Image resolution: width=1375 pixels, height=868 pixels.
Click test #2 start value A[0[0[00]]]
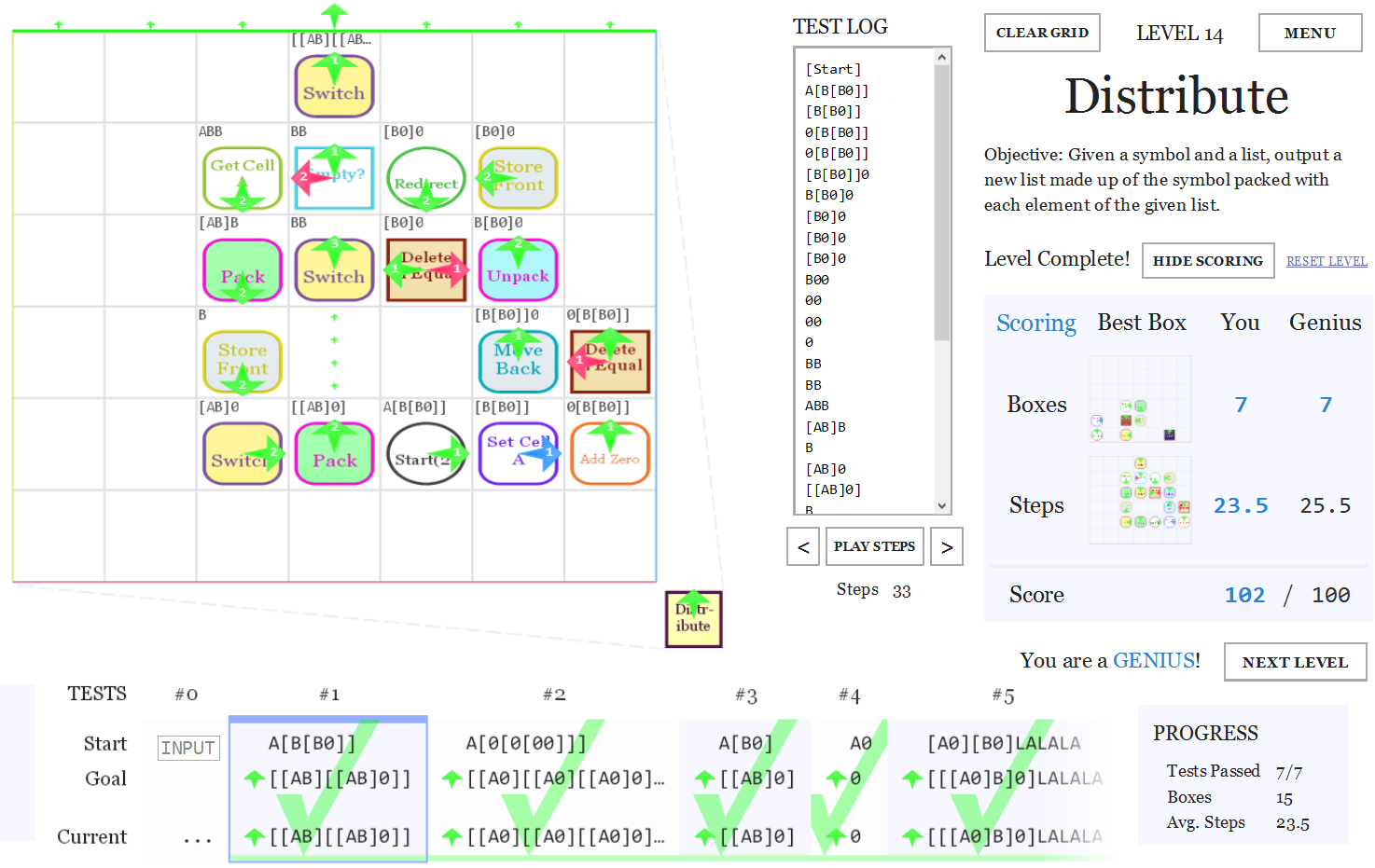526,743
